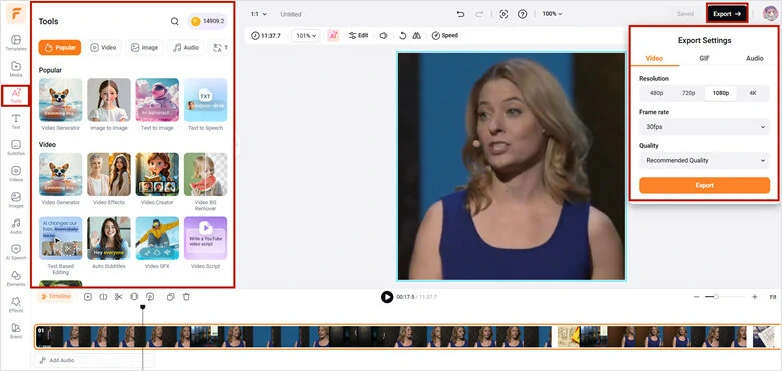Click the search icon in Tools panel

click(x=175, y=21)
